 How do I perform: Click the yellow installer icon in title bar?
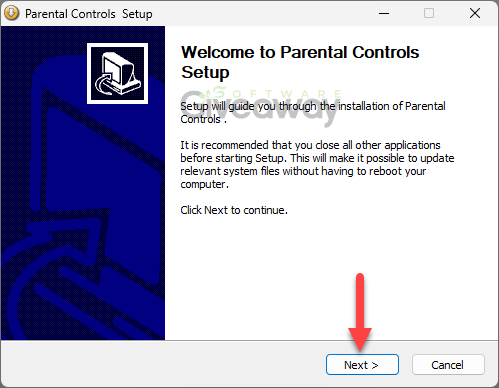[x=12, y=13]
